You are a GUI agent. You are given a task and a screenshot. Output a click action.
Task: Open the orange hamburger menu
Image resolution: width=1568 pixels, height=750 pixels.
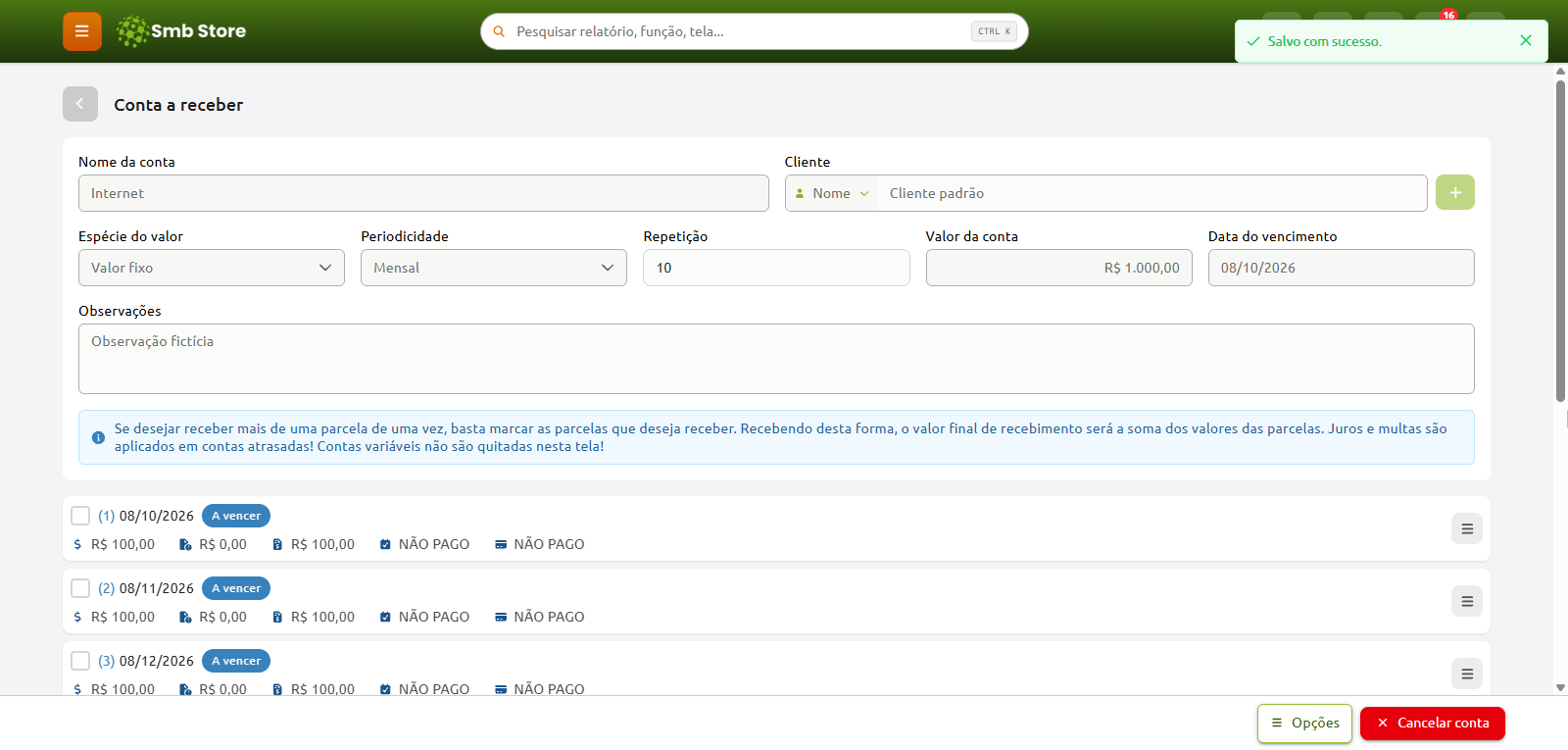pyautogui.click(x=82, y=31)
